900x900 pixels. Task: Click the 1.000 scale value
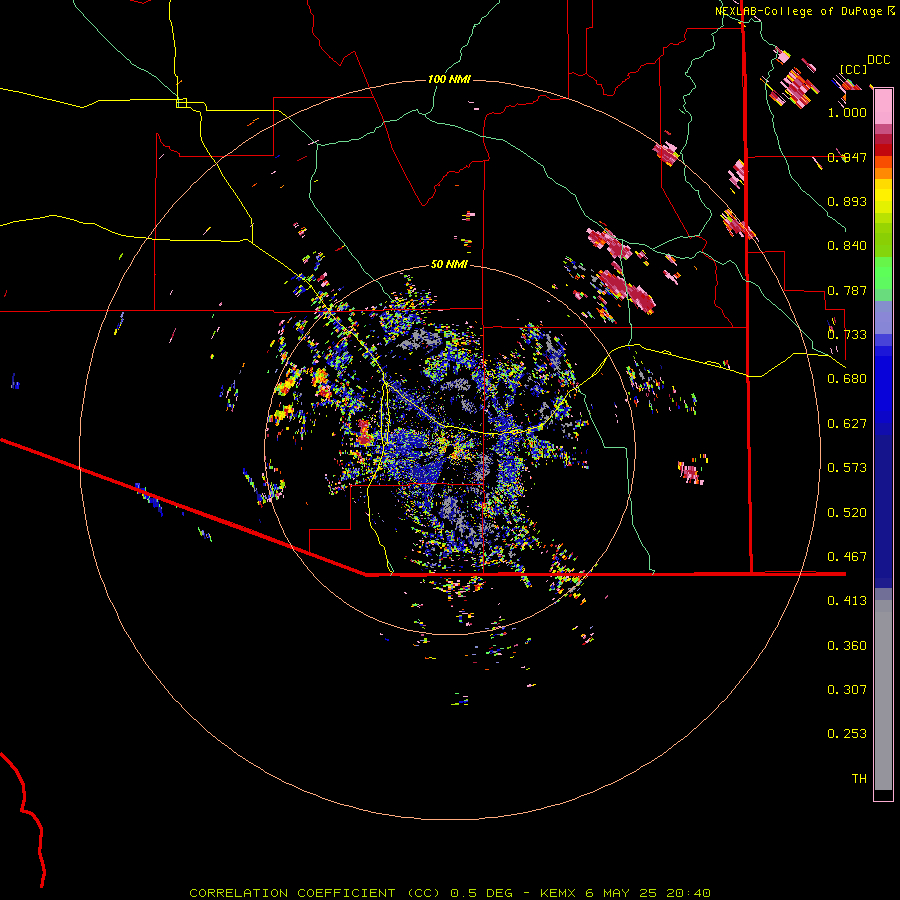point(847,112)
